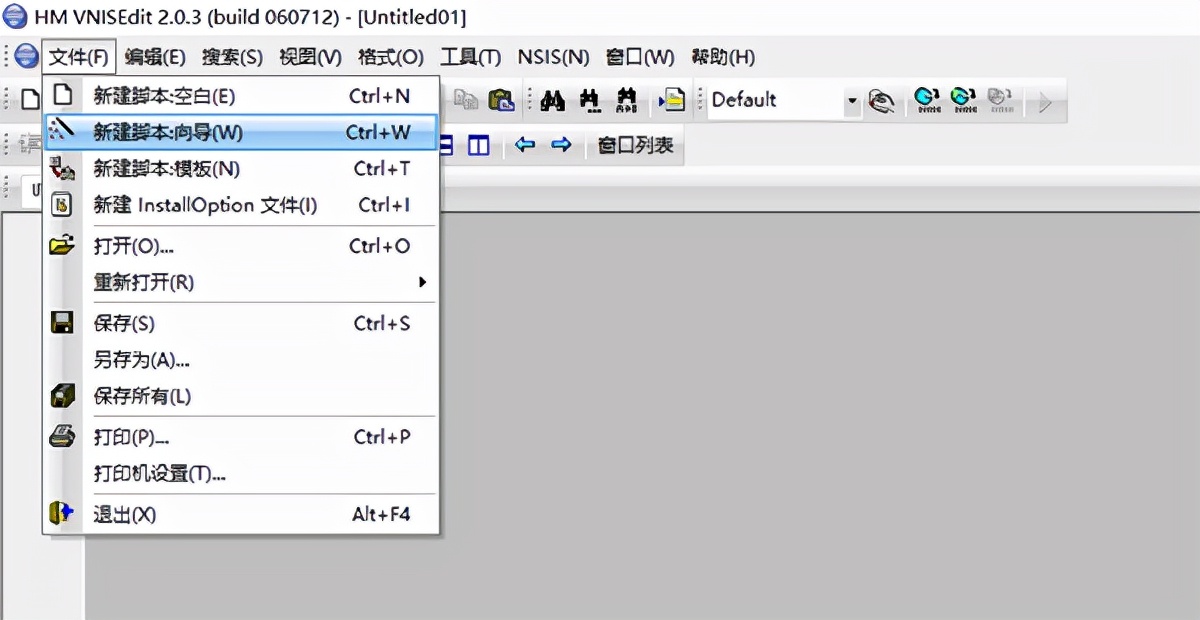Open the 文件(F) menu

pos(80,56)
